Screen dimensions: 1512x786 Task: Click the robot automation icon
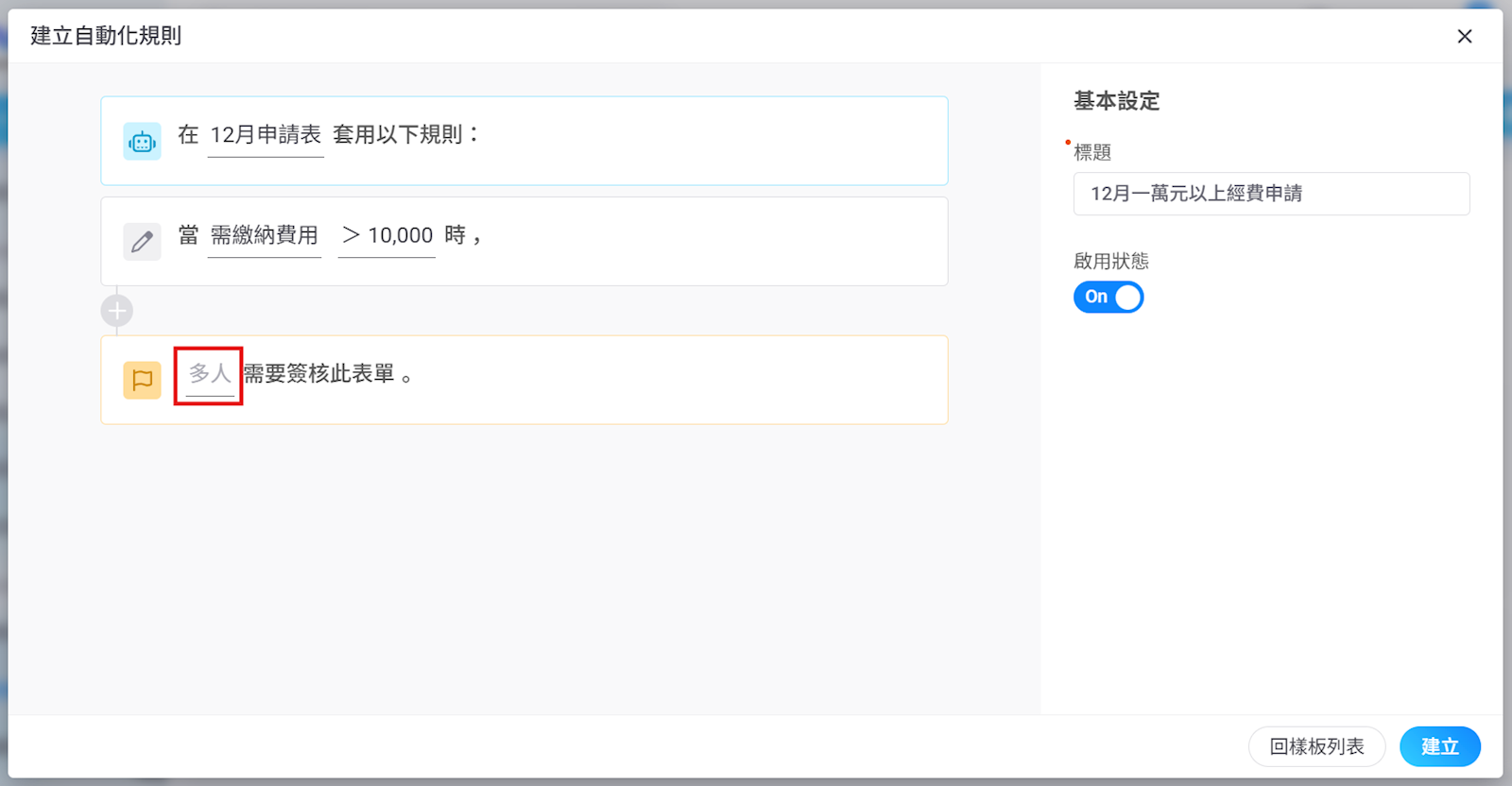pyautogui.click(x=142, y=142)
